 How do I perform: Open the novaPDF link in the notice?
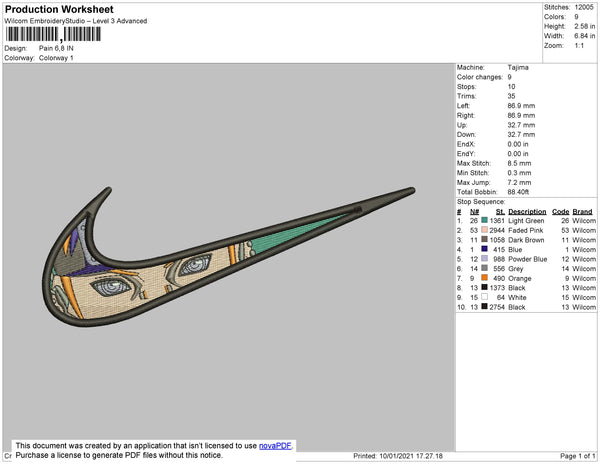275,446
